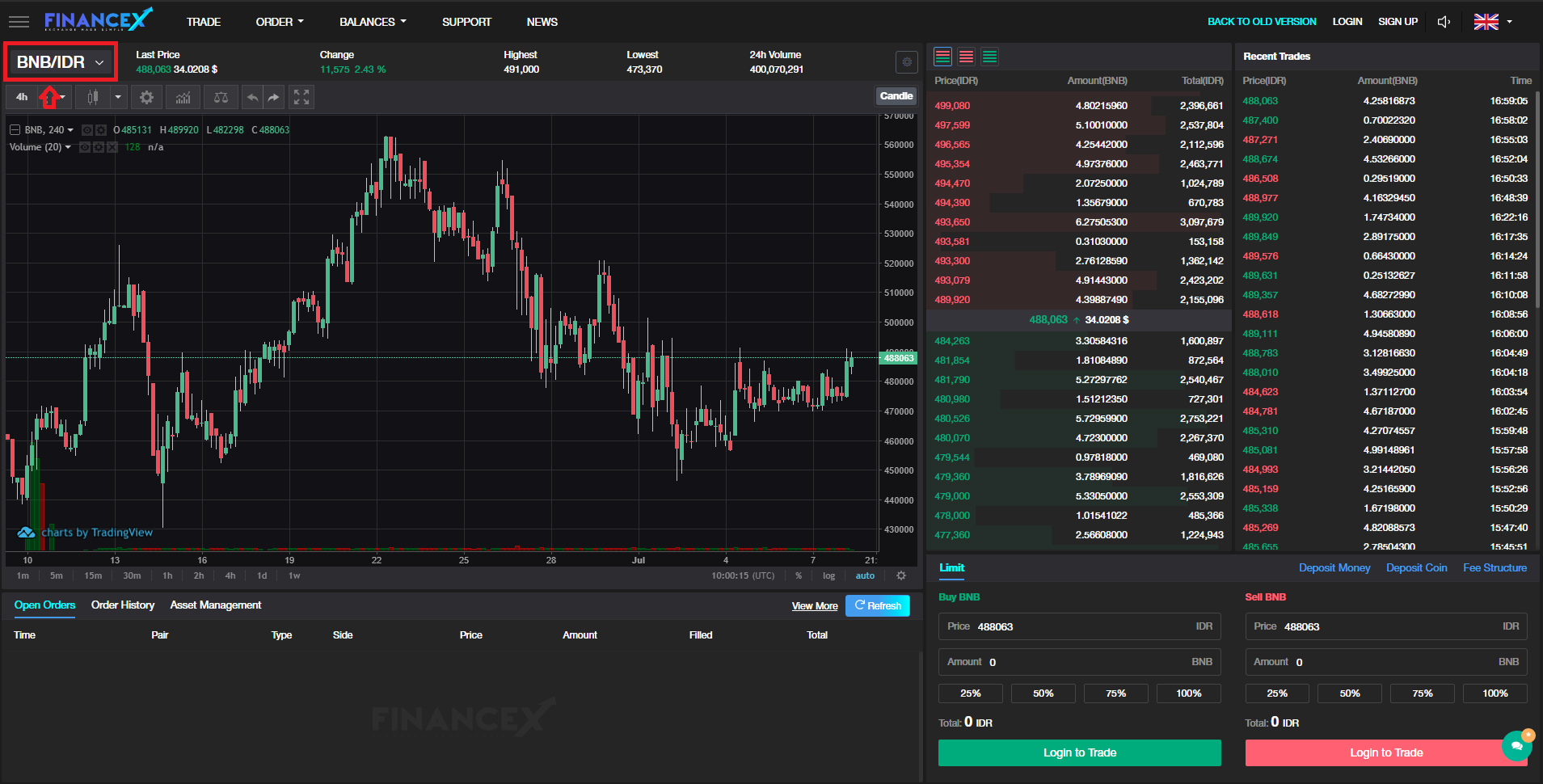
Task: Open the chart style dropdown arrow
Action: tap(118, 97)
